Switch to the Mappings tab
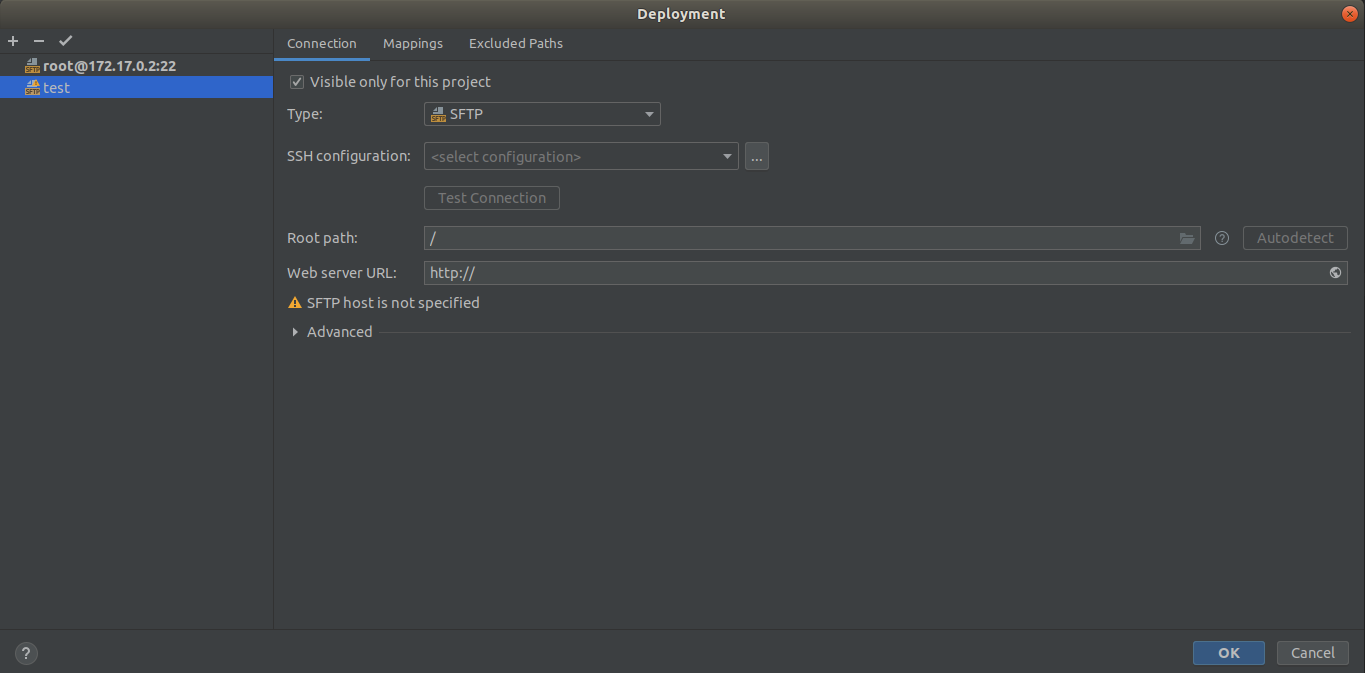The image size is (1365, 673). (413, 43)
